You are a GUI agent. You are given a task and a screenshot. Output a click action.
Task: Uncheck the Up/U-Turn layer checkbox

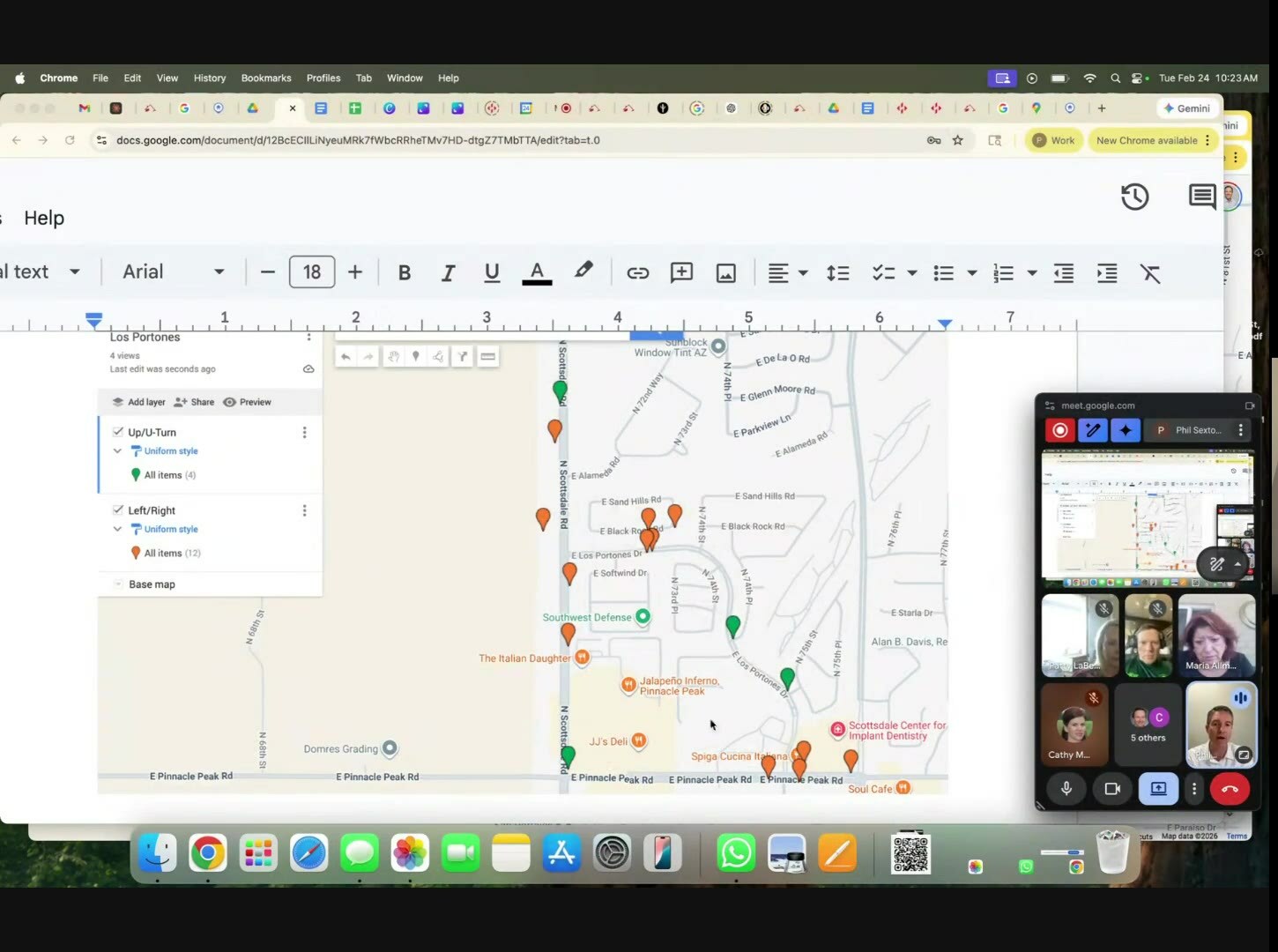(x=118, y=432)
